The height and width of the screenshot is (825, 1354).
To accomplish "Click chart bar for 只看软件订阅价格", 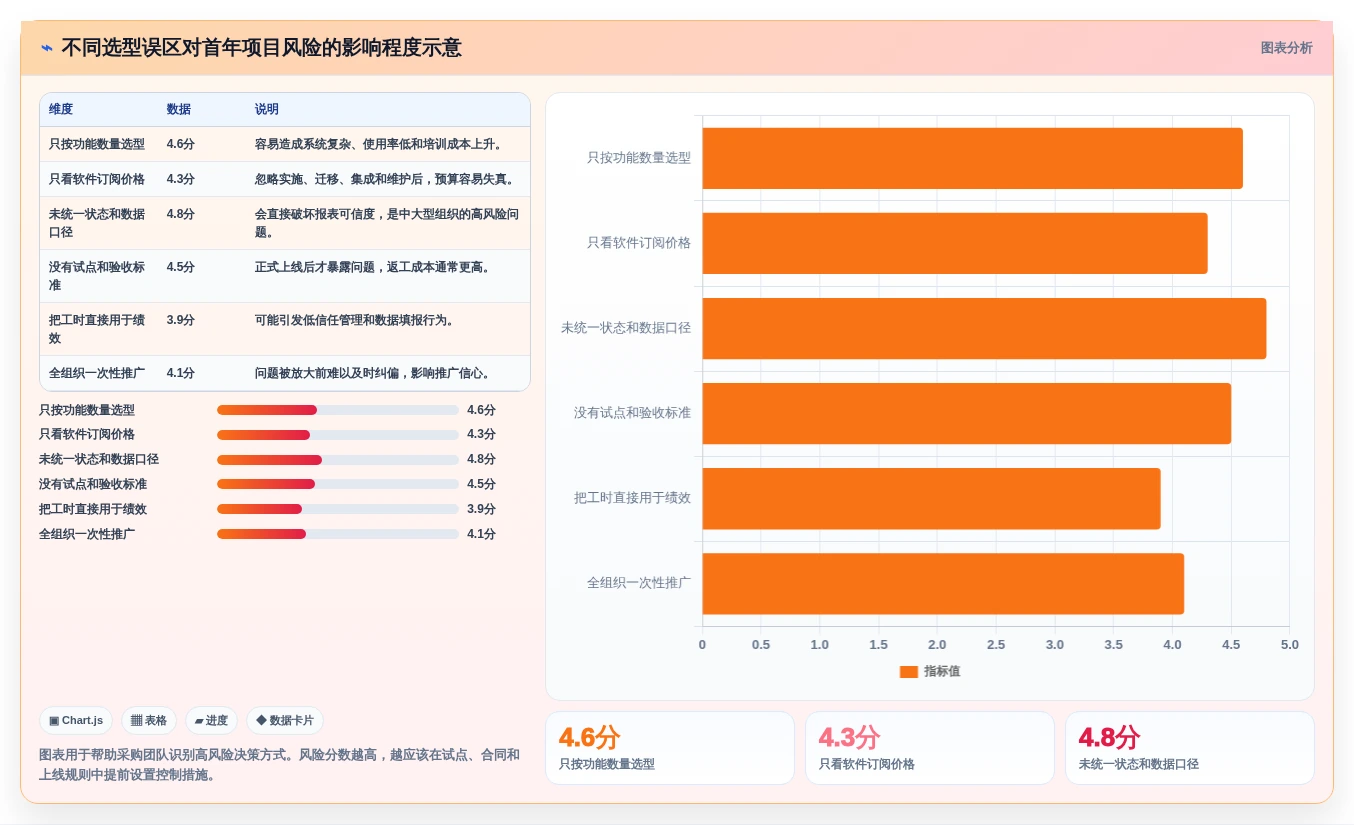I will tap(955, 243).
